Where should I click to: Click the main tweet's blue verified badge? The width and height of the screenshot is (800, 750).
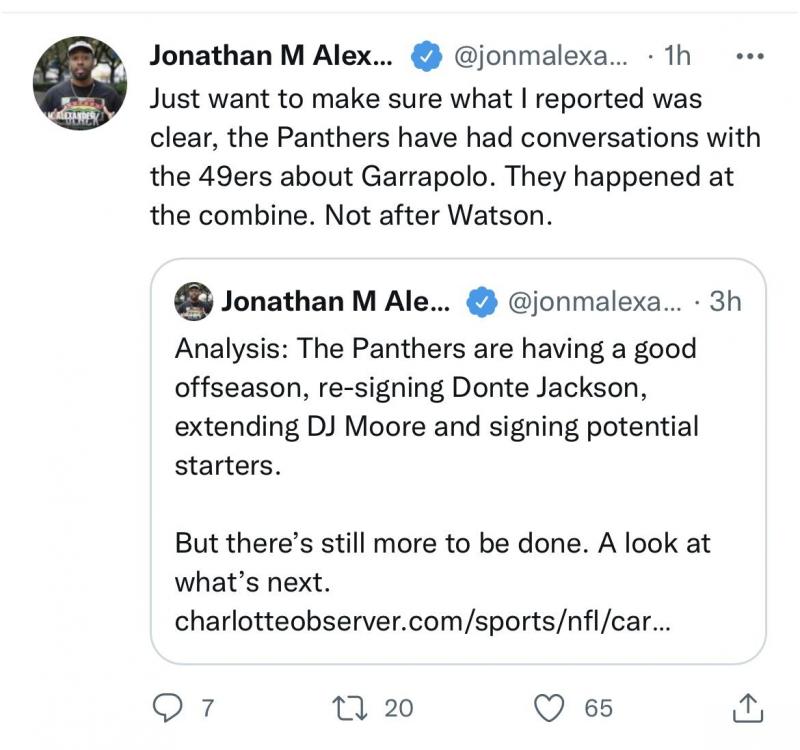(428, 57)
